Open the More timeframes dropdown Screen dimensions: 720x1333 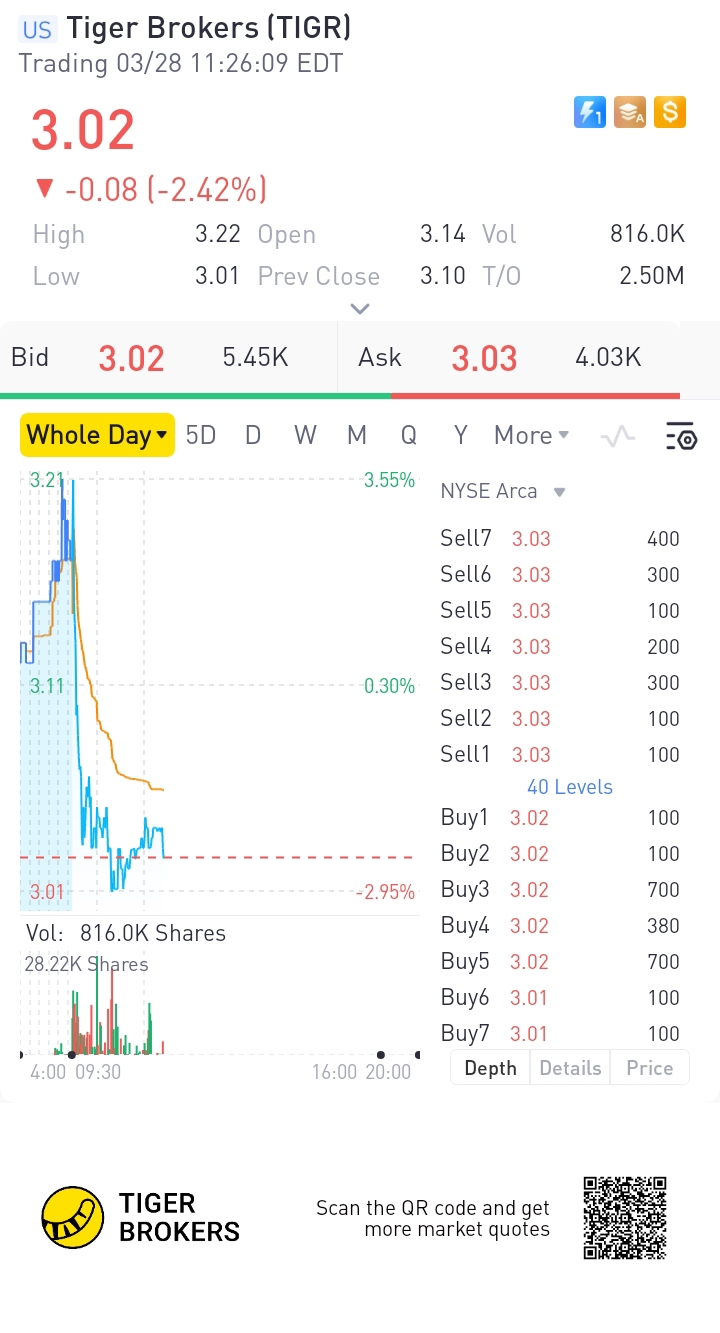(532, 435)
